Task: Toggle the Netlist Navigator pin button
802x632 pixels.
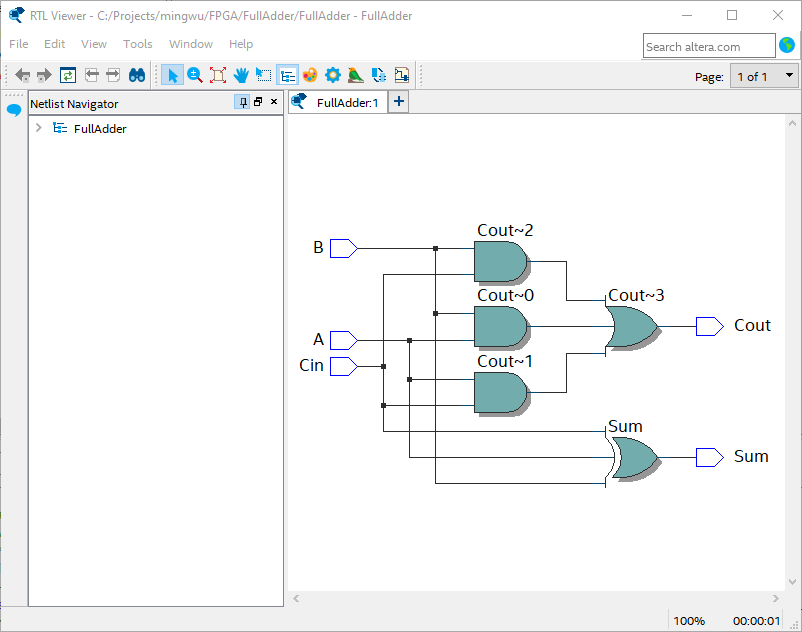Action: click(243, 102)
